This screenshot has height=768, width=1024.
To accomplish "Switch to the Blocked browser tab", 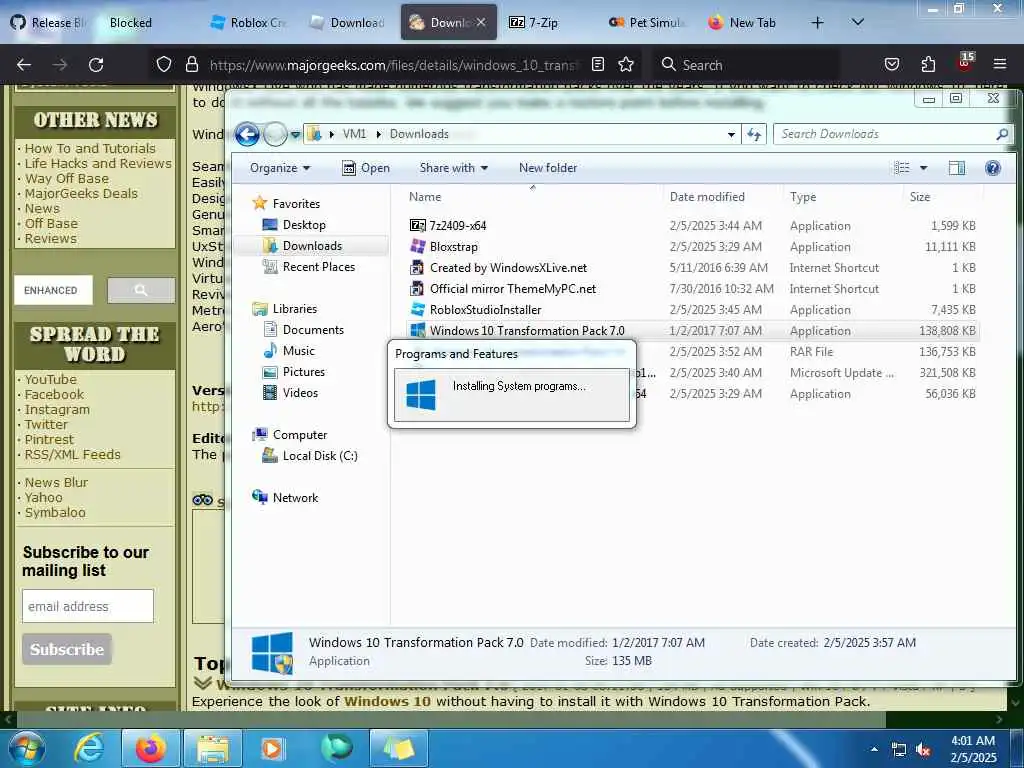I will coord(131,23).
